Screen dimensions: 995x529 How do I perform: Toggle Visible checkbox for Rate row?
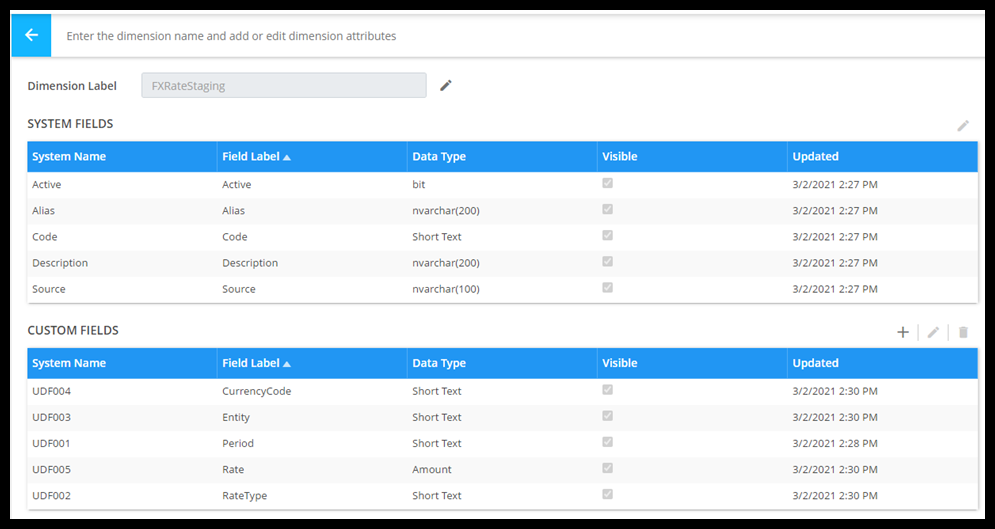point(607,468)
